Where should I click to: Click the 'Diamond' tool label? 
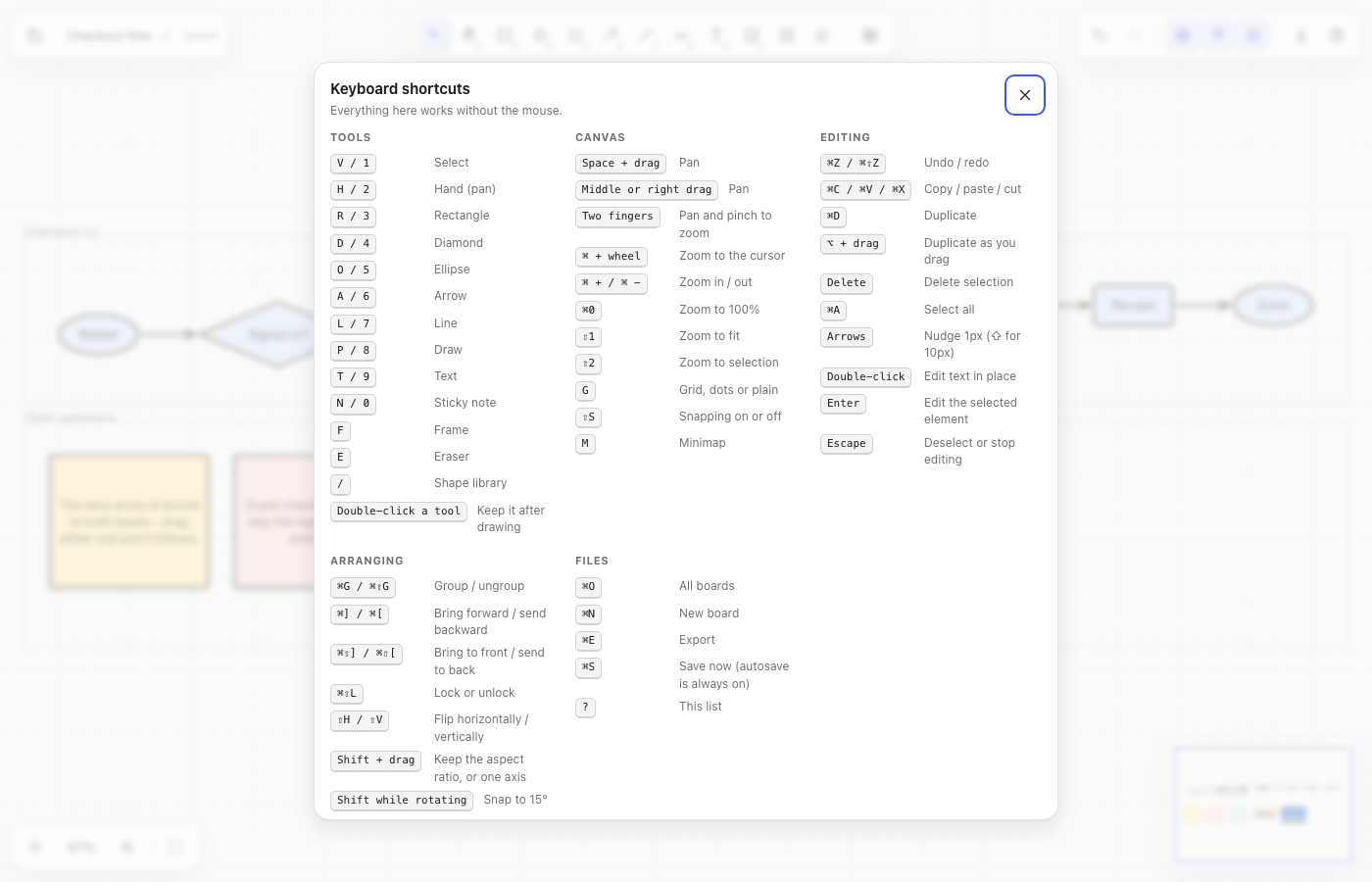tap(459, 243)
